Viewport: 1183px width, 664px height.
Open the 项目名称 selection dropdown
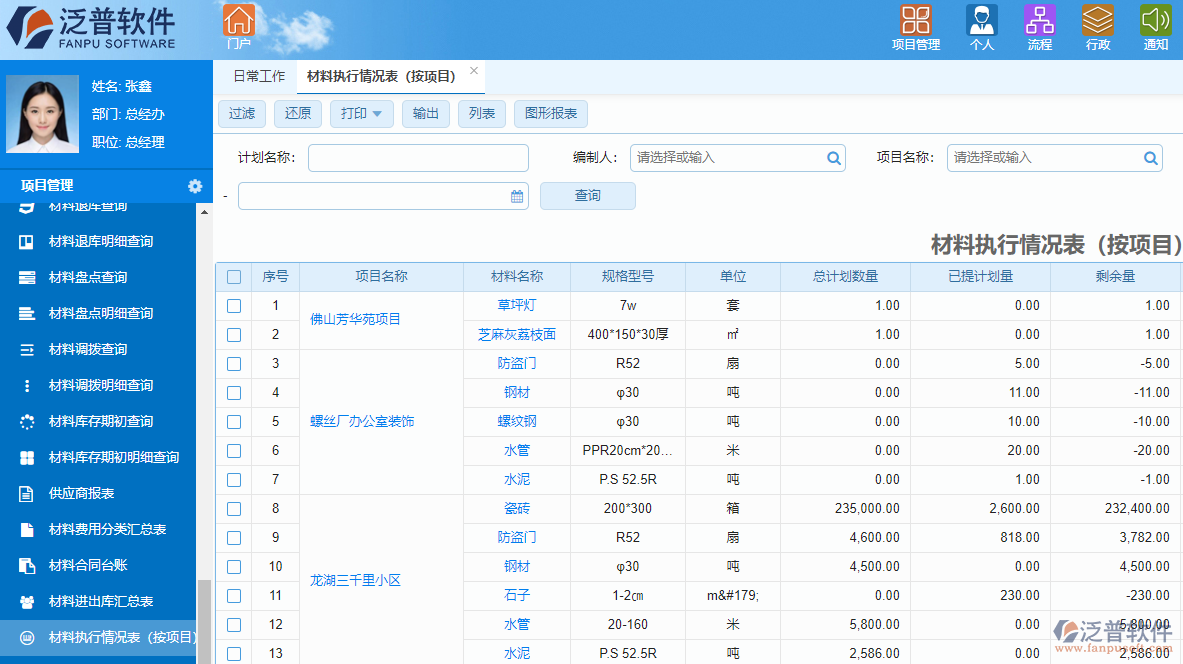pos(1150,157)
